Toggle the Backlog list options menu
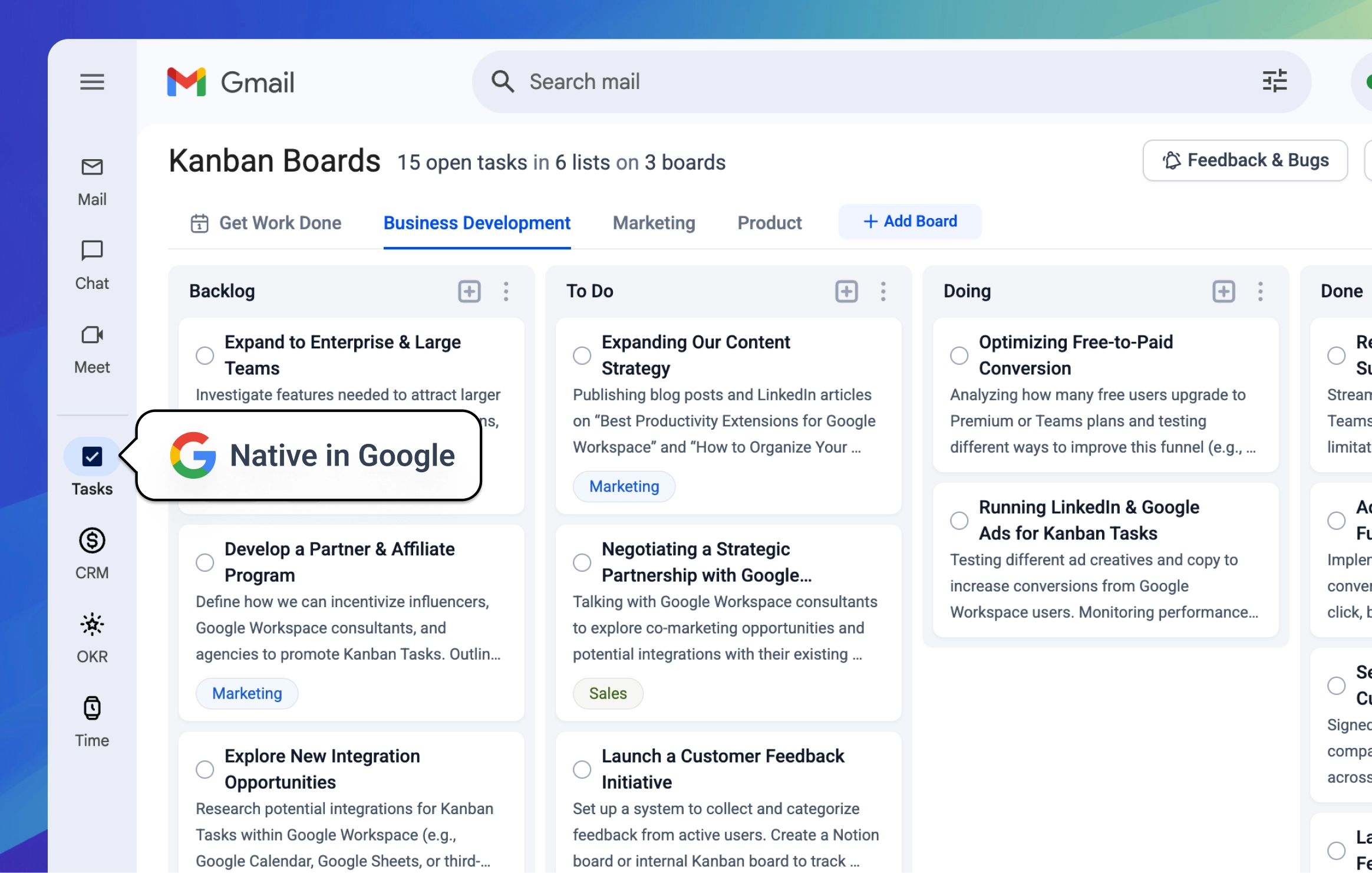 pyautogui.click(x=507, y=292)
